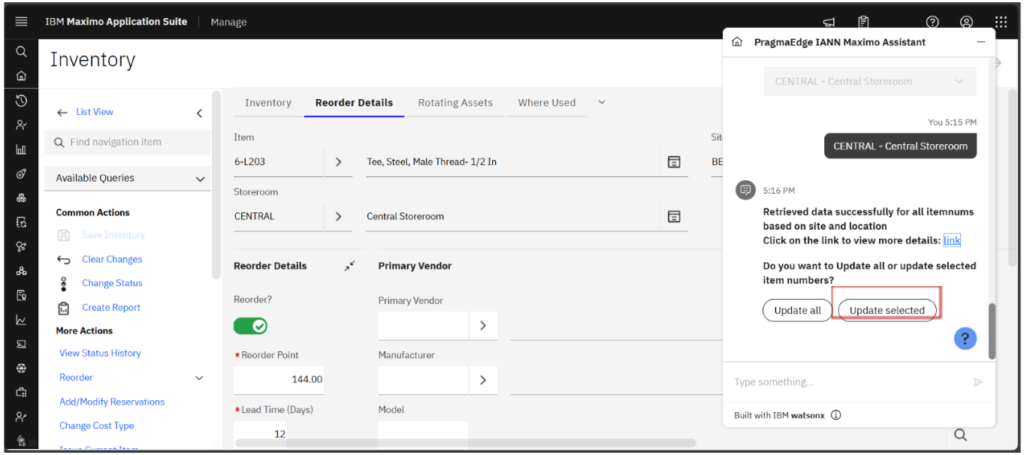
Task: Open the Item 6-L203 lookup chevron
Action: (x=338, y=162)
